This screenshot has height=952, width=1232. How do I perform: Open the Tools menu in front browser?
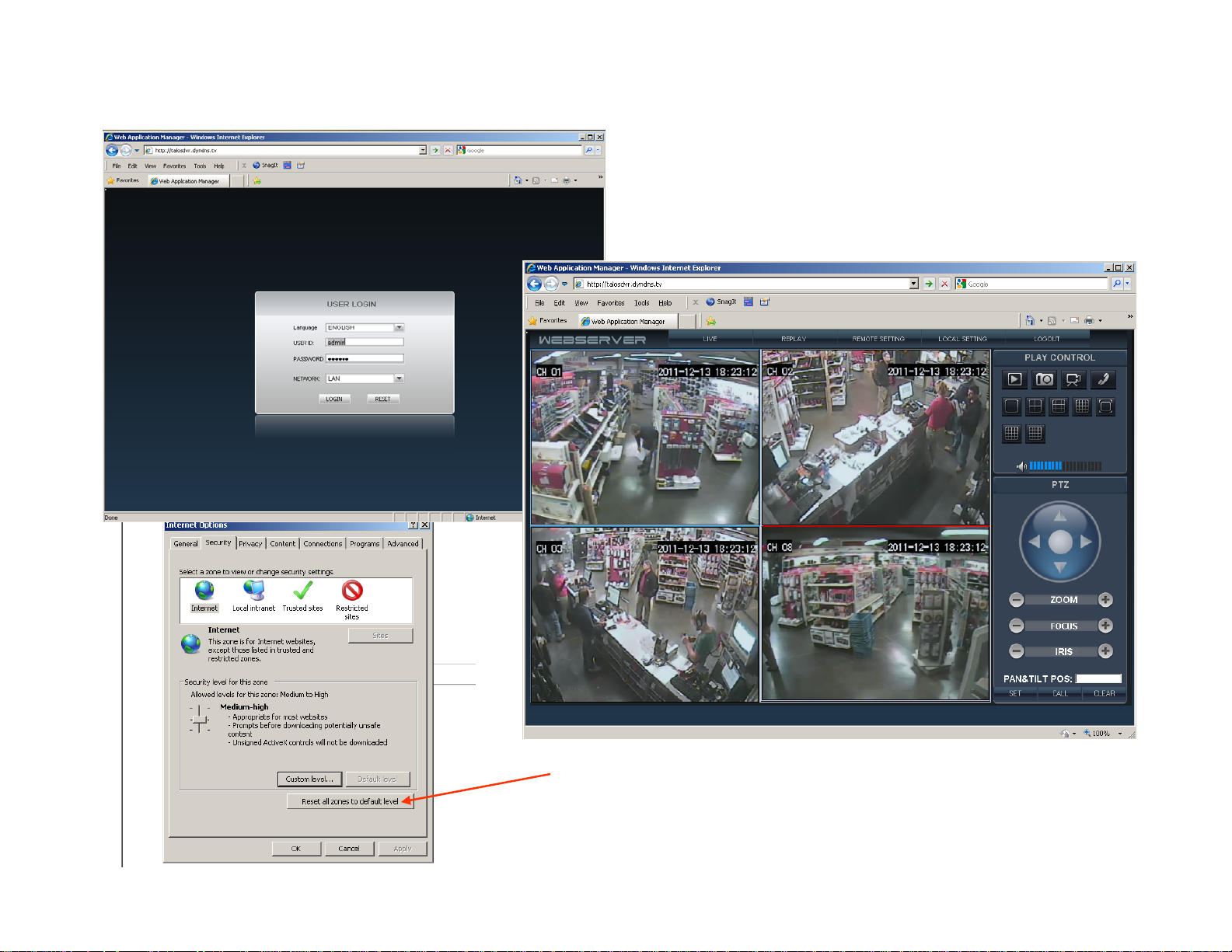pyautogui.click(x=641, y=303)
